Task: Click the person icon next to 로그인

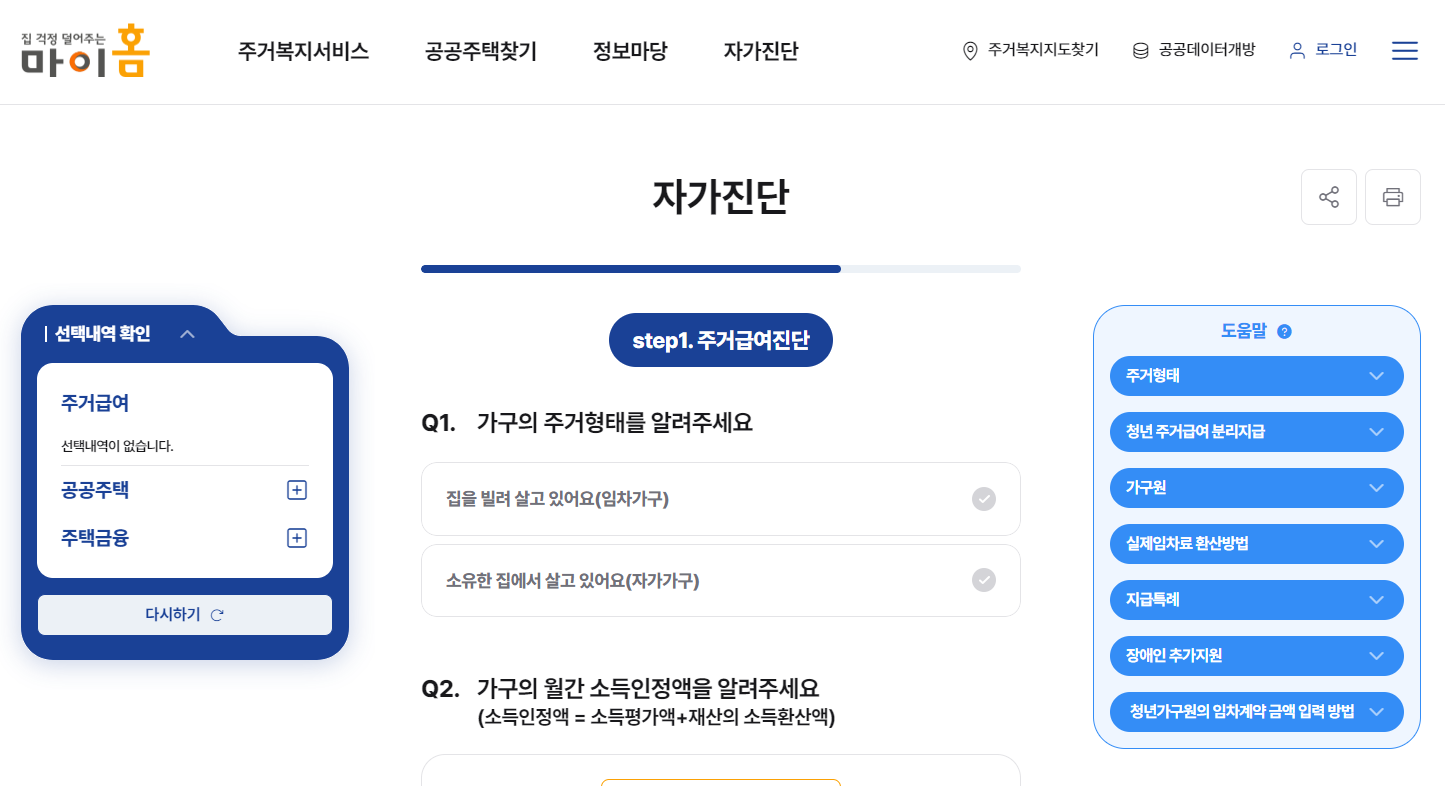Action: (x=1297, y=49)
